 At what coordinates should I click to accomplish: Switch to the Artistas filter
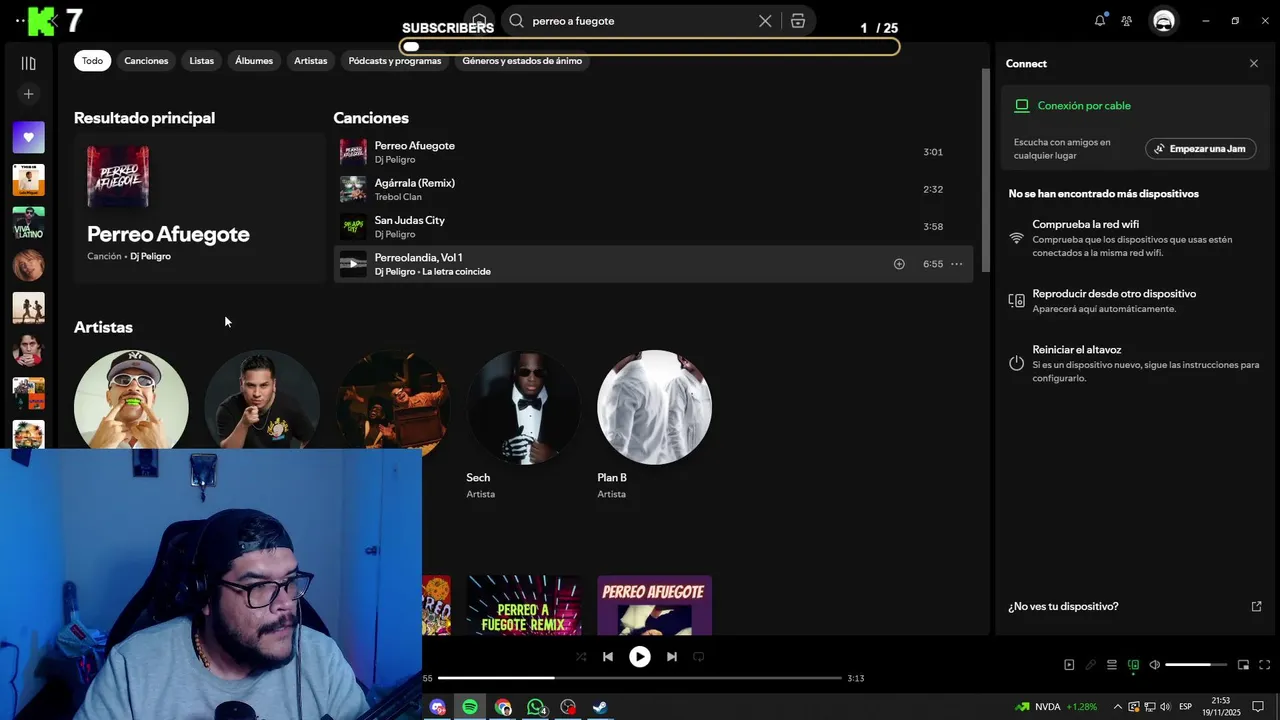click(311, 61)
